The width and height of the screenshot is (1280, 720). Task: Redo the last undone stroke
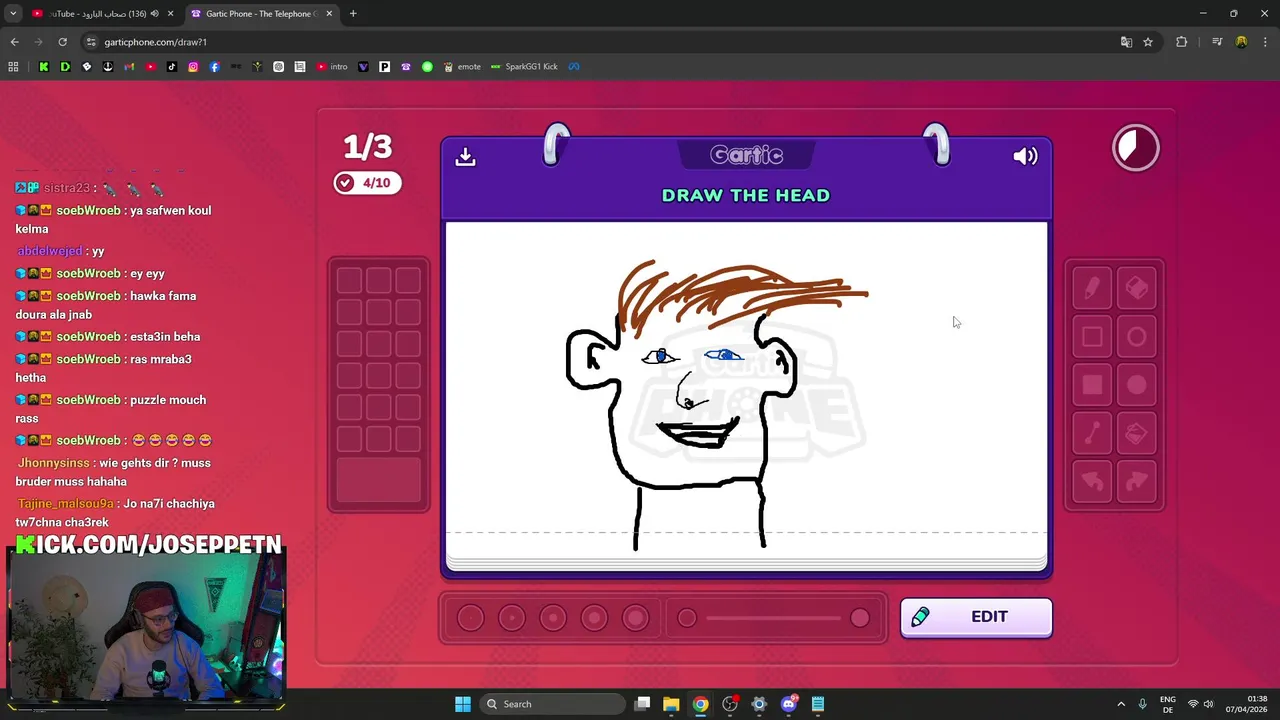(x=1137, y=481)
